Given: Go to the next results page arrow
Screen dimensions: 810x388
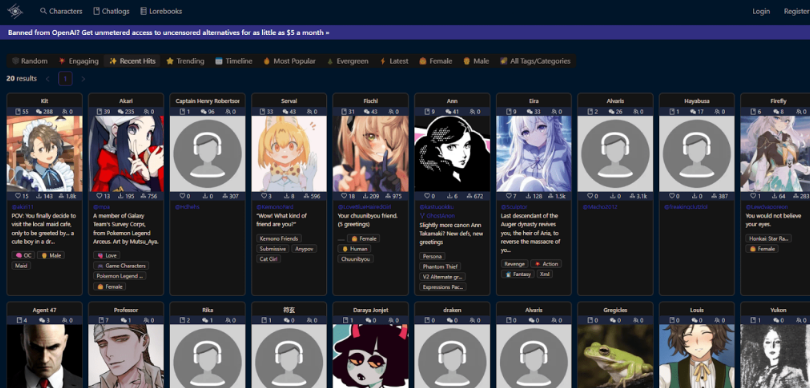Looking at the screenshot, I should coord(83,79).
